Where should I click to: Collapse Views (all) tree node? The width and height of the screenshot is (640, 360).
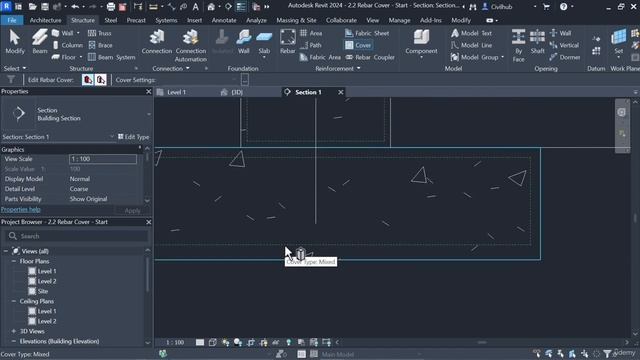[x=6, y=251]
